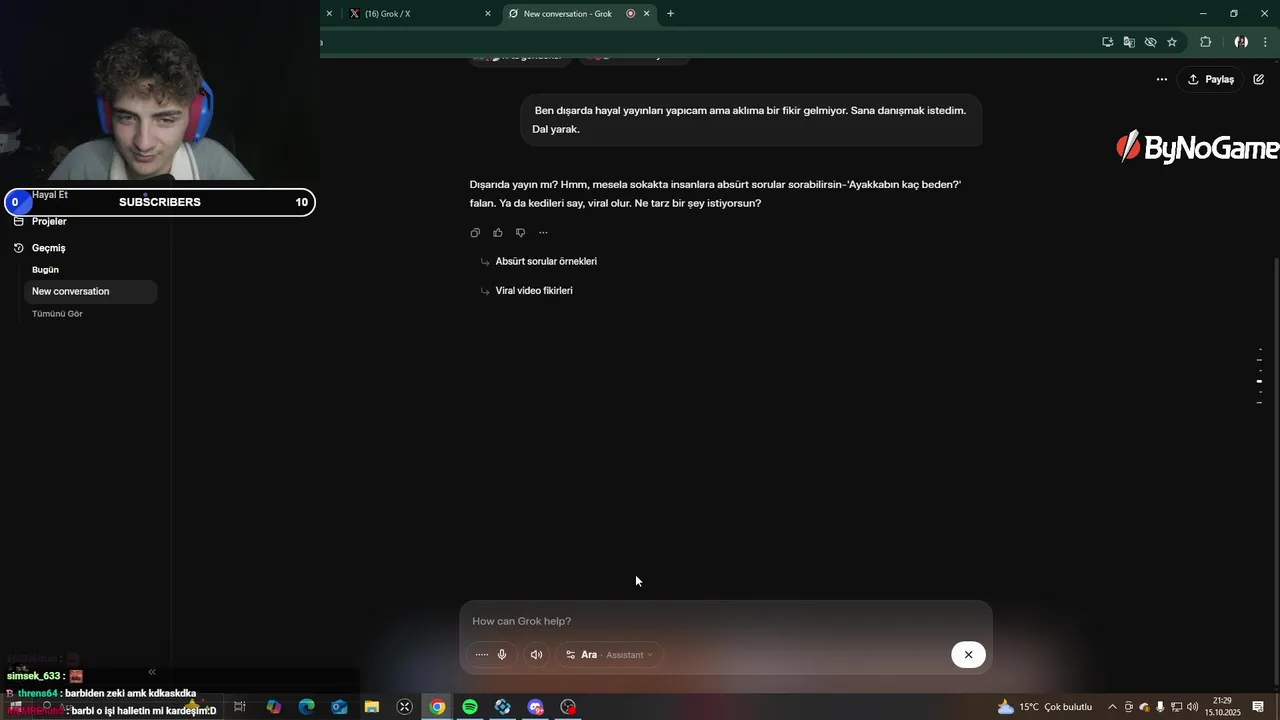This screenshot has height=720, width=1280.
Task: Open a new browser tab
Action: point(670,14)
